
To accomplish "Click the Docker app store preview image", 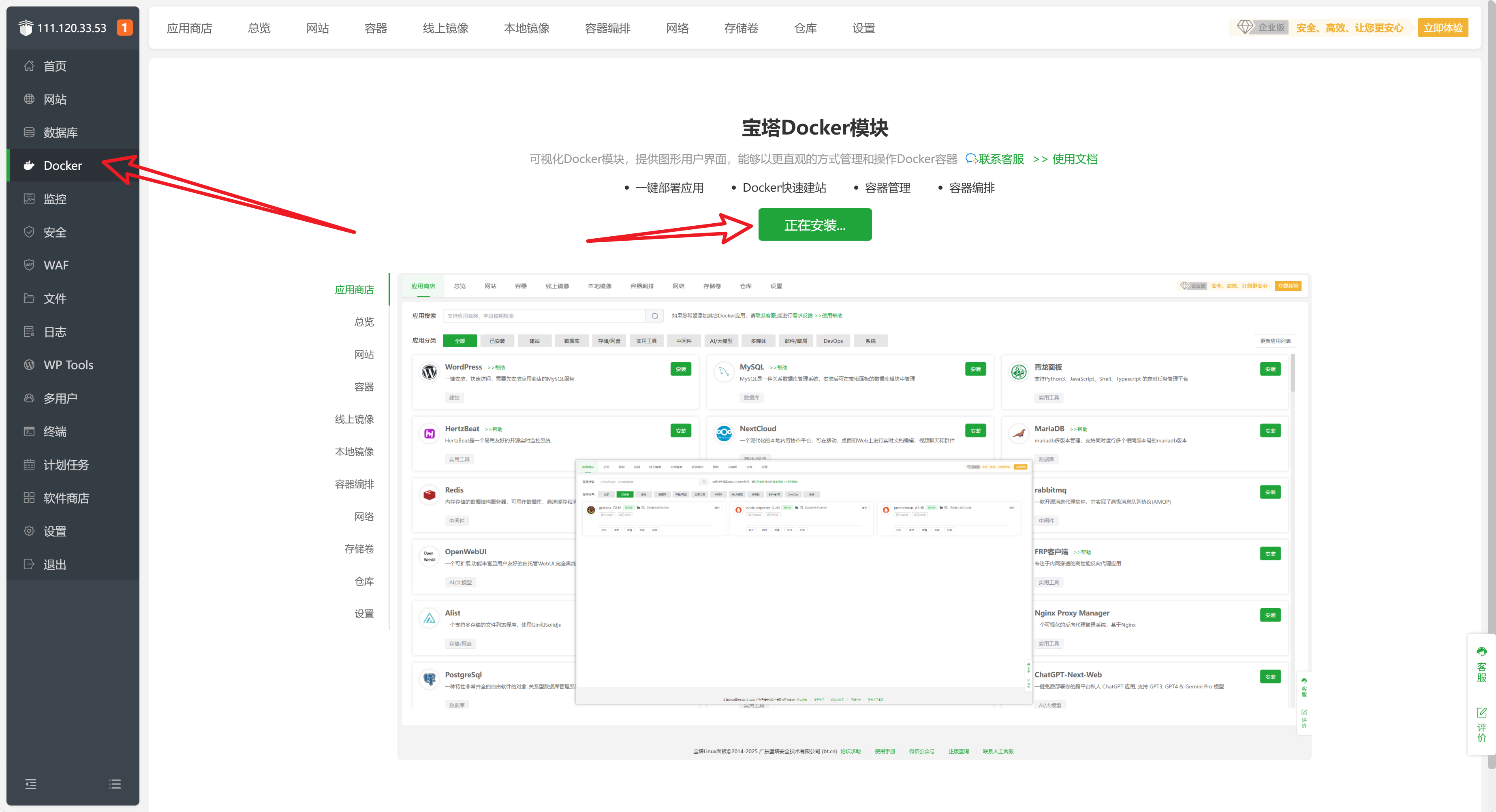I will pyautogui.click(x=854, y=517).
